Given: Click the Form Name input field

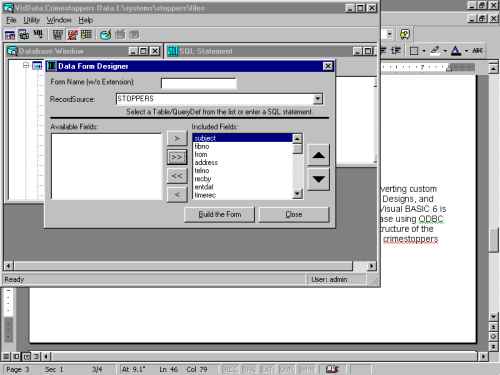Looking at the screenshot, I should click(x=199, y=83).
